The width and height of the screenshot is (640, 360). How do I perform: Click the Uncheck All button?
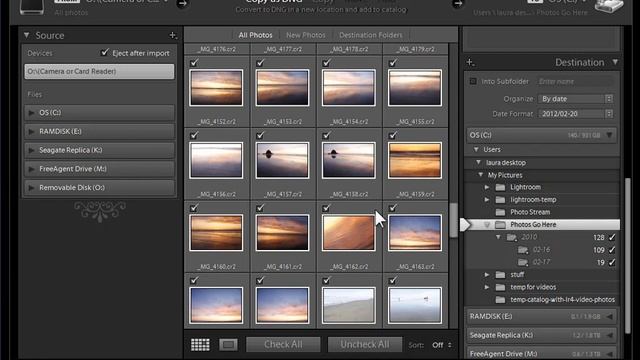pos(365,344)
